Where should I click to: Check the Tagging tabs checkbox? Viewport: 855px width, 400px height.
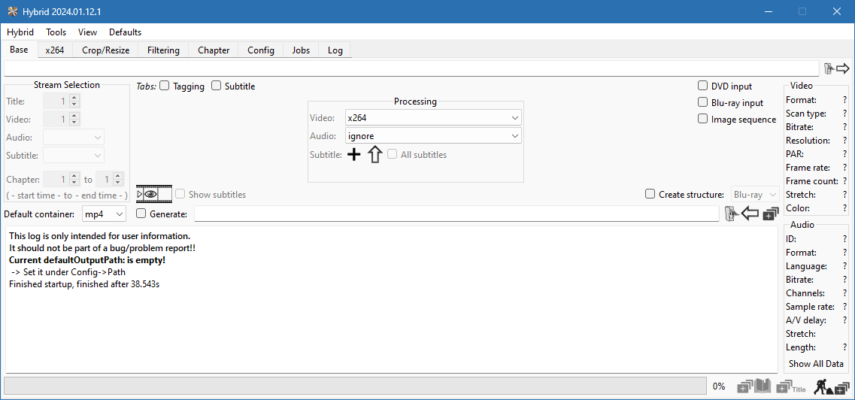click(x=165, y=87)
